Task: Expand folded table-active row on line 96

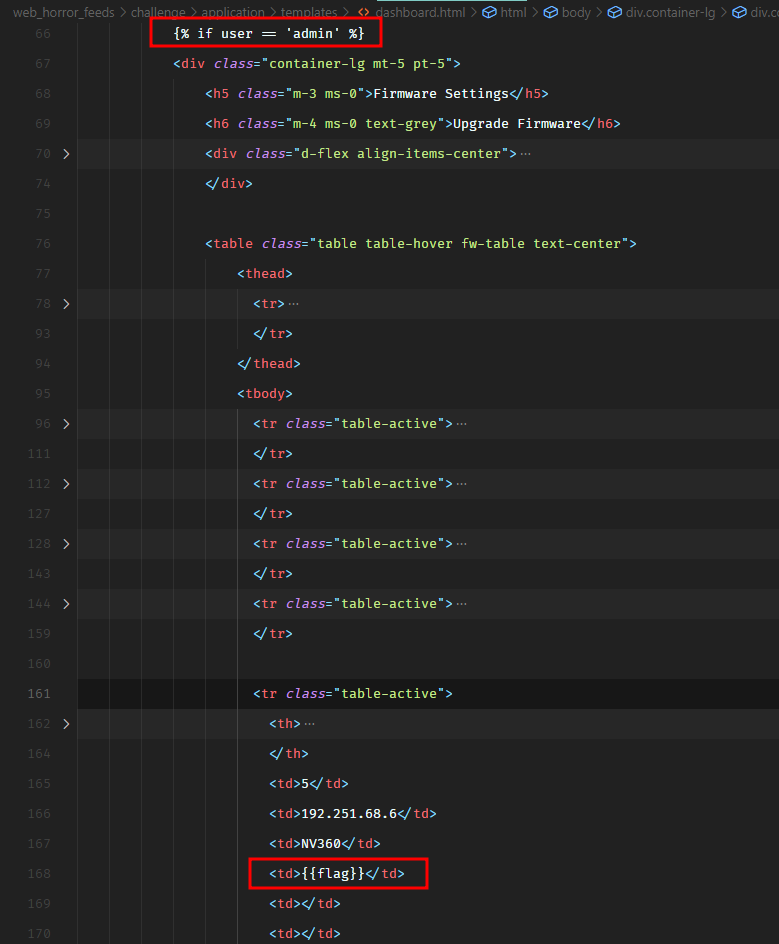Action: pyautogui.click(x=66, y=424)
